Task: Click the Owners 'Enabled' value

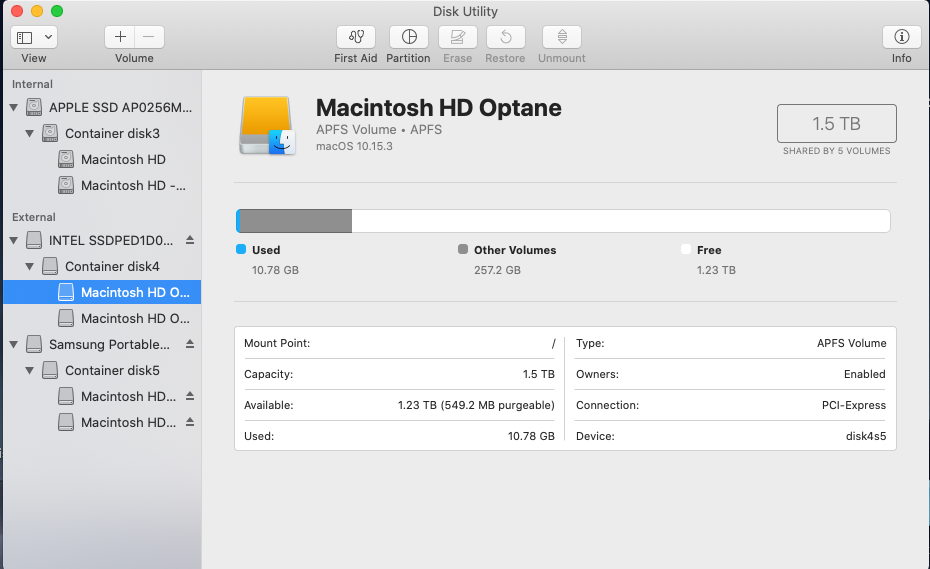Action: tap(864, 374)
